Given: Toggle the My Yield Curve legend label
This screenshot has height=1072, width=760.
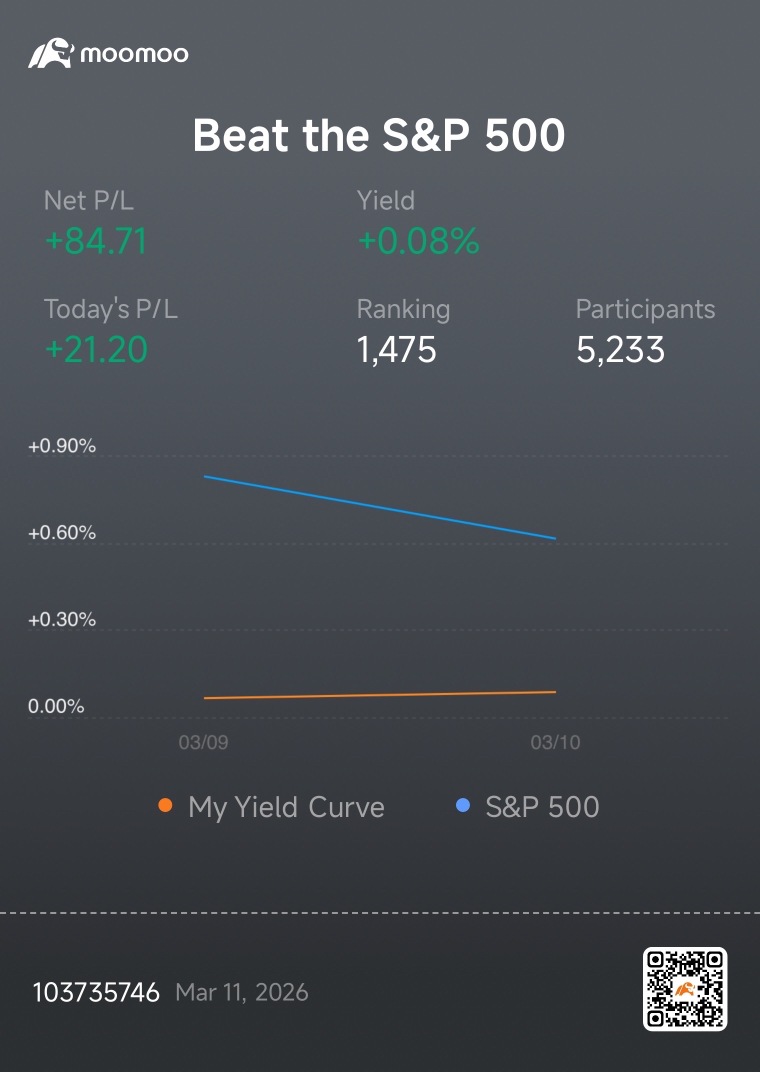Looking at the screenshot, I should (286, 807).
